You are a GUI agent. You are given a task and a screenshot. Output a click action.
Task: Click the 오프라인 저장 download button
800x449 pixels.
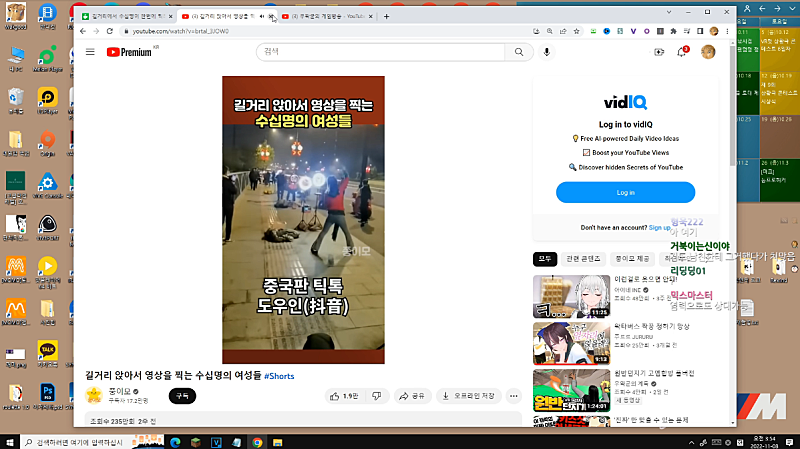468,396
